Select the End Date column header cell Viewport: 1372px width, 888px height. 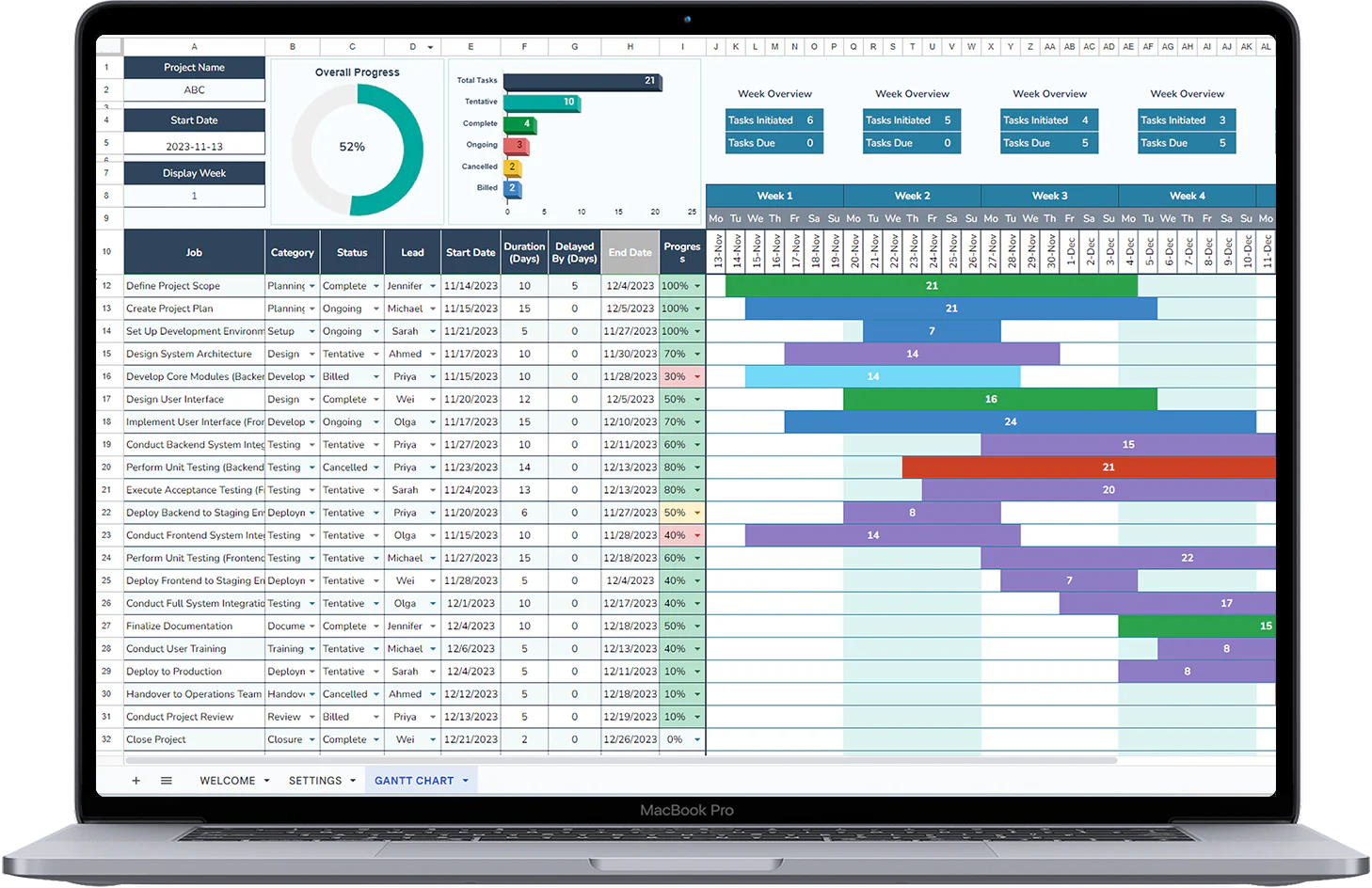(630, 252)
